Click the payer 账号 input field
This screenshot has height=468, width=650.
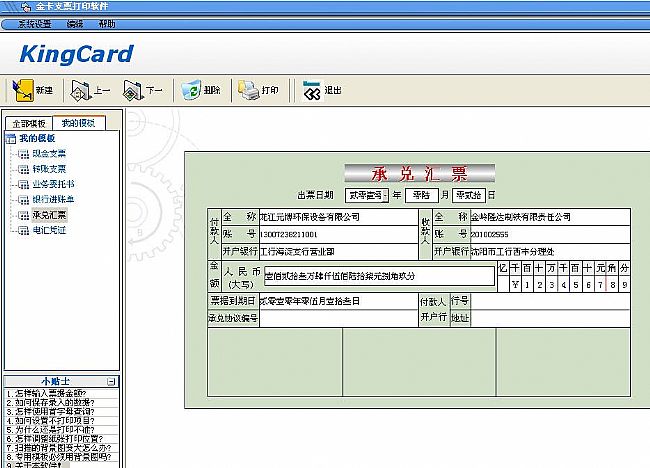[x=336, y=234]
